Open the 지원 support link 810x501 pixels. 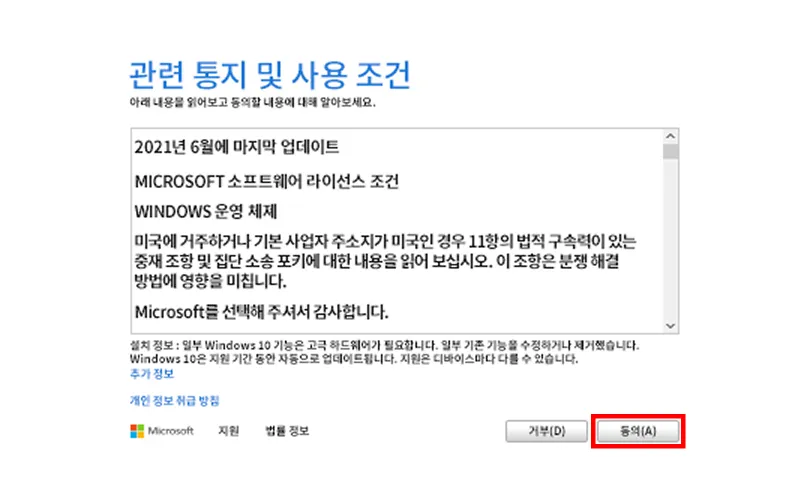click(228, 431)
